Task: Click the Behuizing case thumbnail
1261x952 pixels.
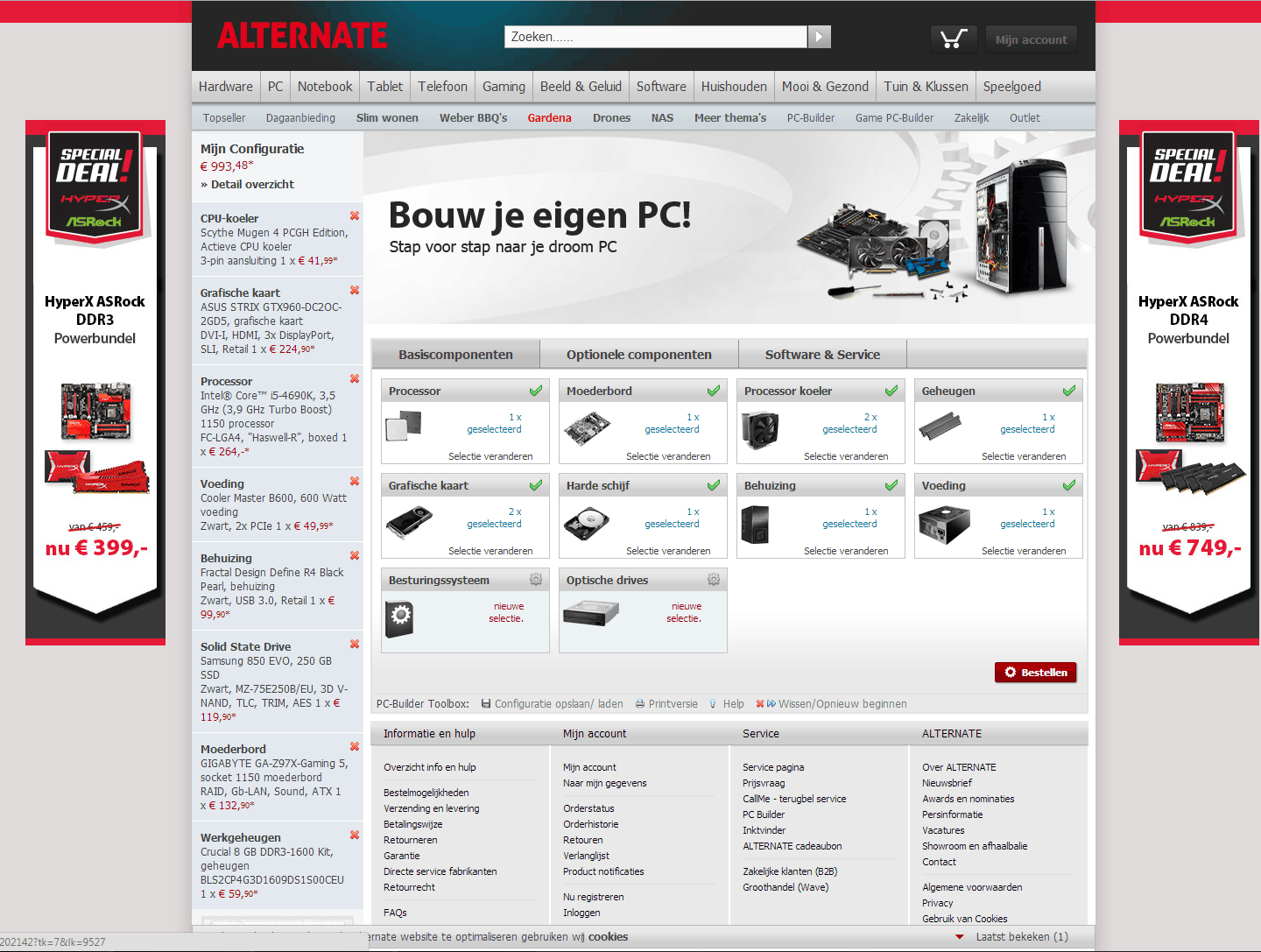Action: coord(754,525)
